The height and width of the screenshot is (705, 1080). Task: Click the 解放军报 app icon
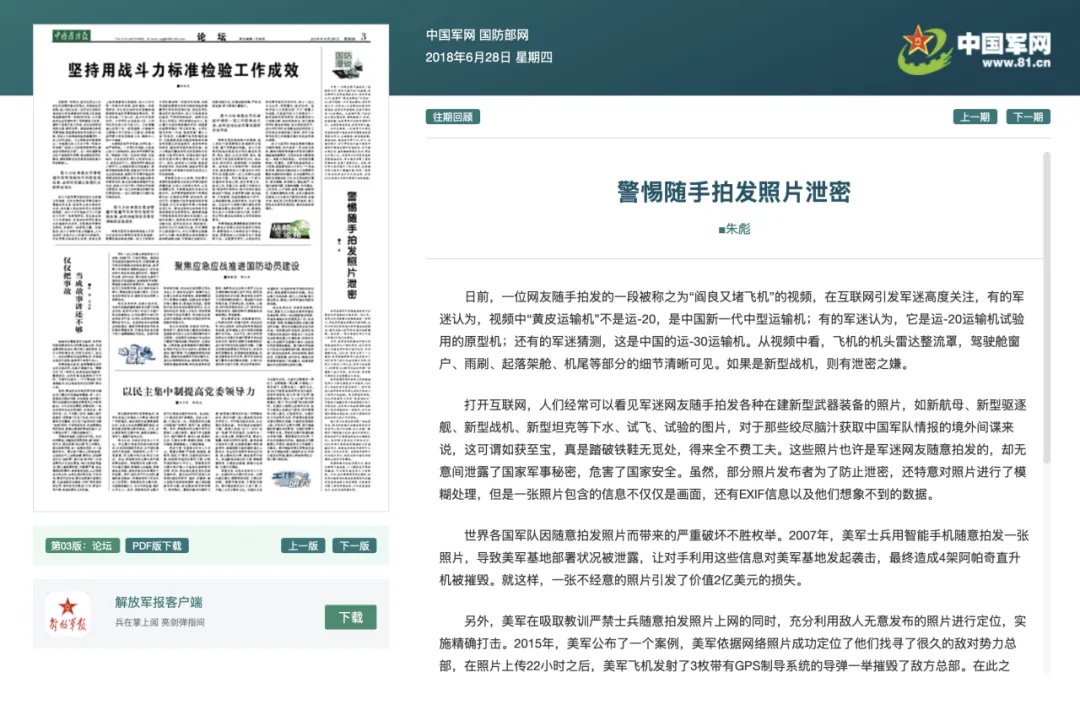(x=68, y=613)
